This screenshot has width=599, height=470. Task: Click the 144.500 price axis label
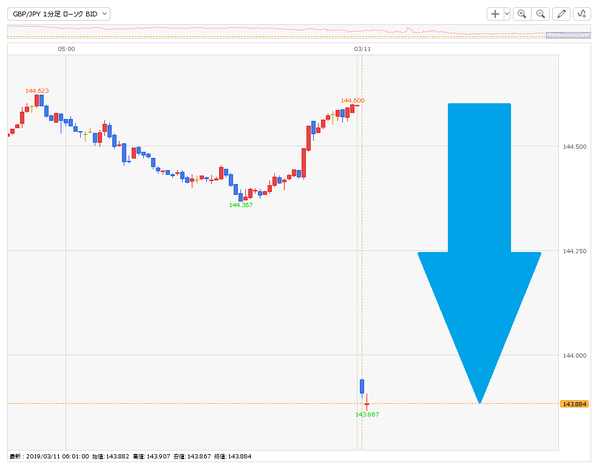575,147
